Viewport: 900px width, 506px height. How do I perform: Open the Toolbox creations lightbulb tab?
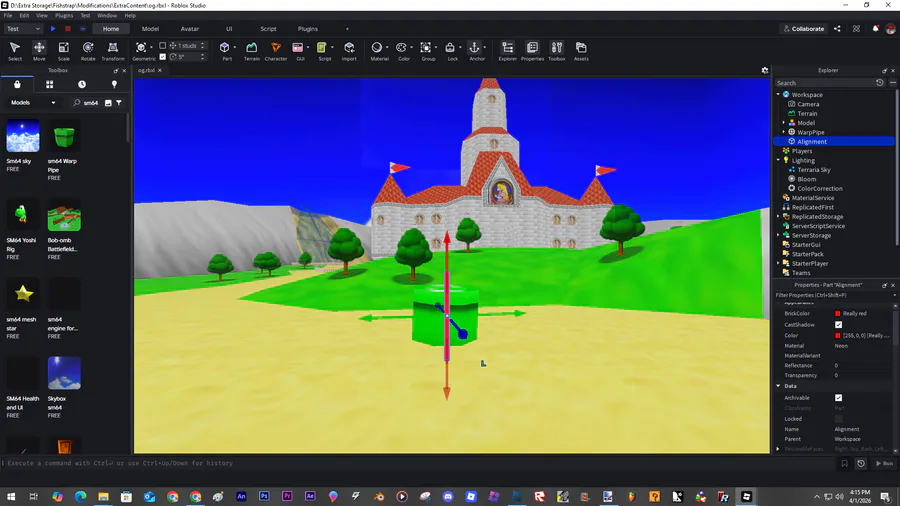point(114,84)
